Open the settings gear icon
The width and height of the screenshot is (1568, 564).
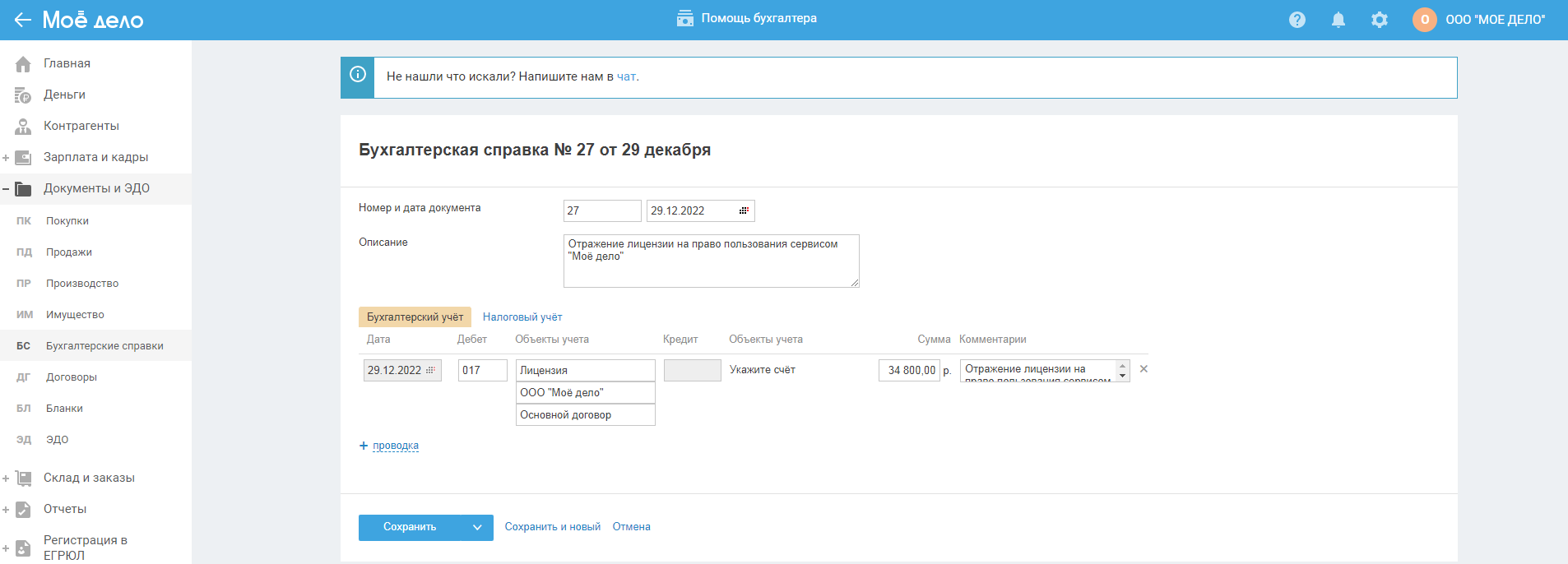point(1380,20)
